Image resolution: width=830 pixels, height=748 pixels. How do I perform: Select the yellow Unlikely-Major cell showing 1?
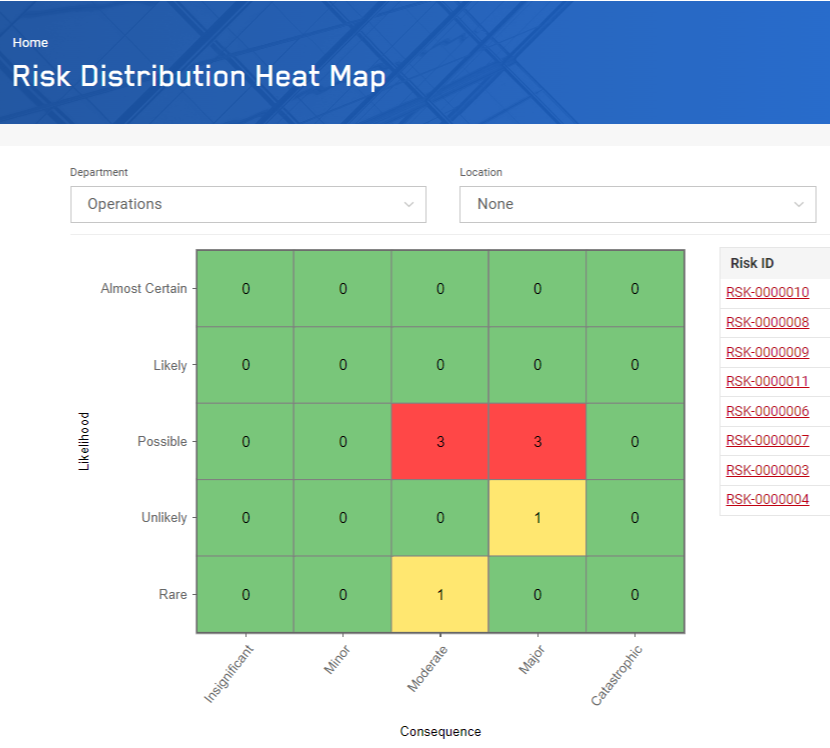pyautogui.click(x=537, y=518)
